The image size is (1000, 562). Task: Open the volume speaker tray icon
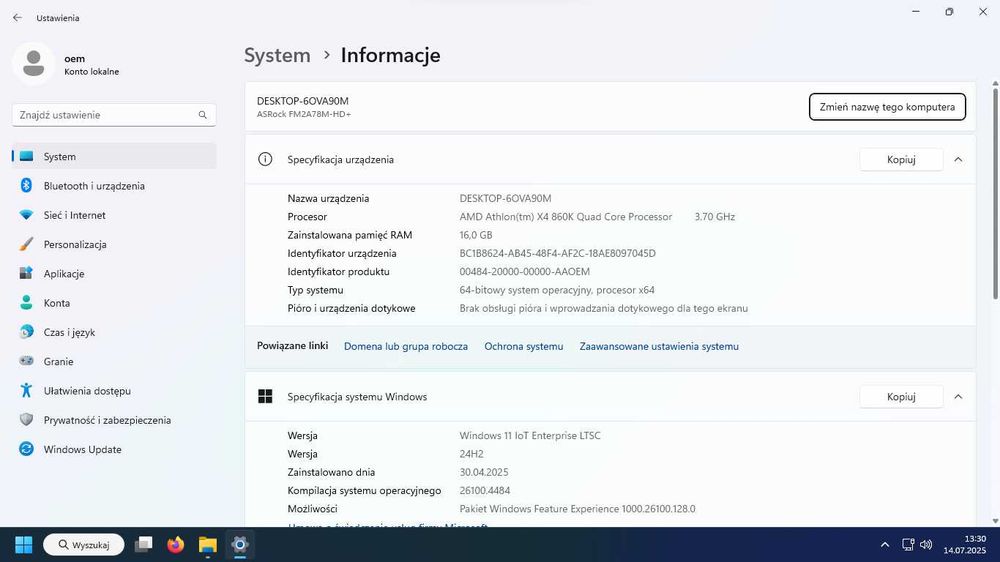(926, 545)
